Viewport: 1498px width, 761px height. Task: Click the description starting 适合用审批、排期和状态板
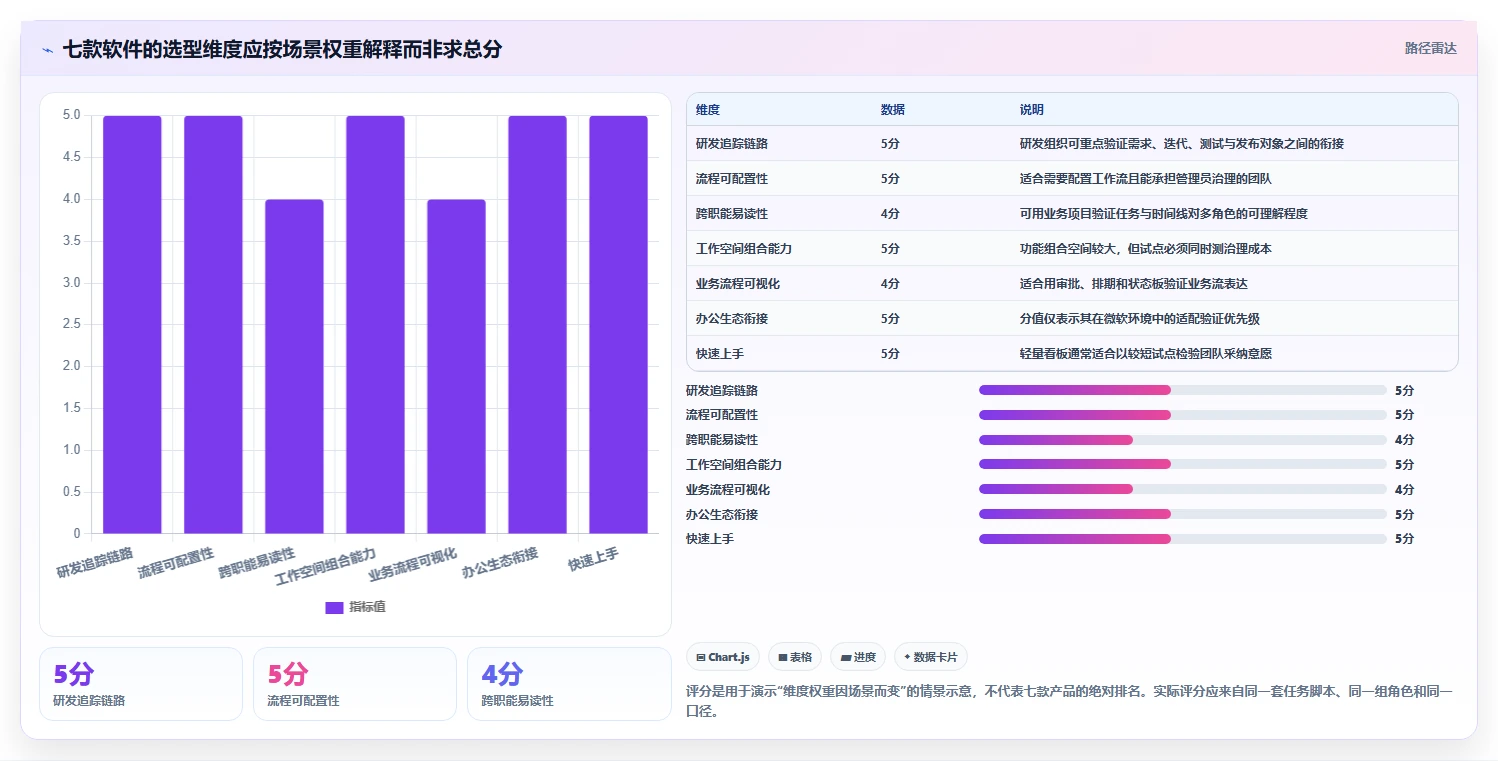[x=1134, y=284]
